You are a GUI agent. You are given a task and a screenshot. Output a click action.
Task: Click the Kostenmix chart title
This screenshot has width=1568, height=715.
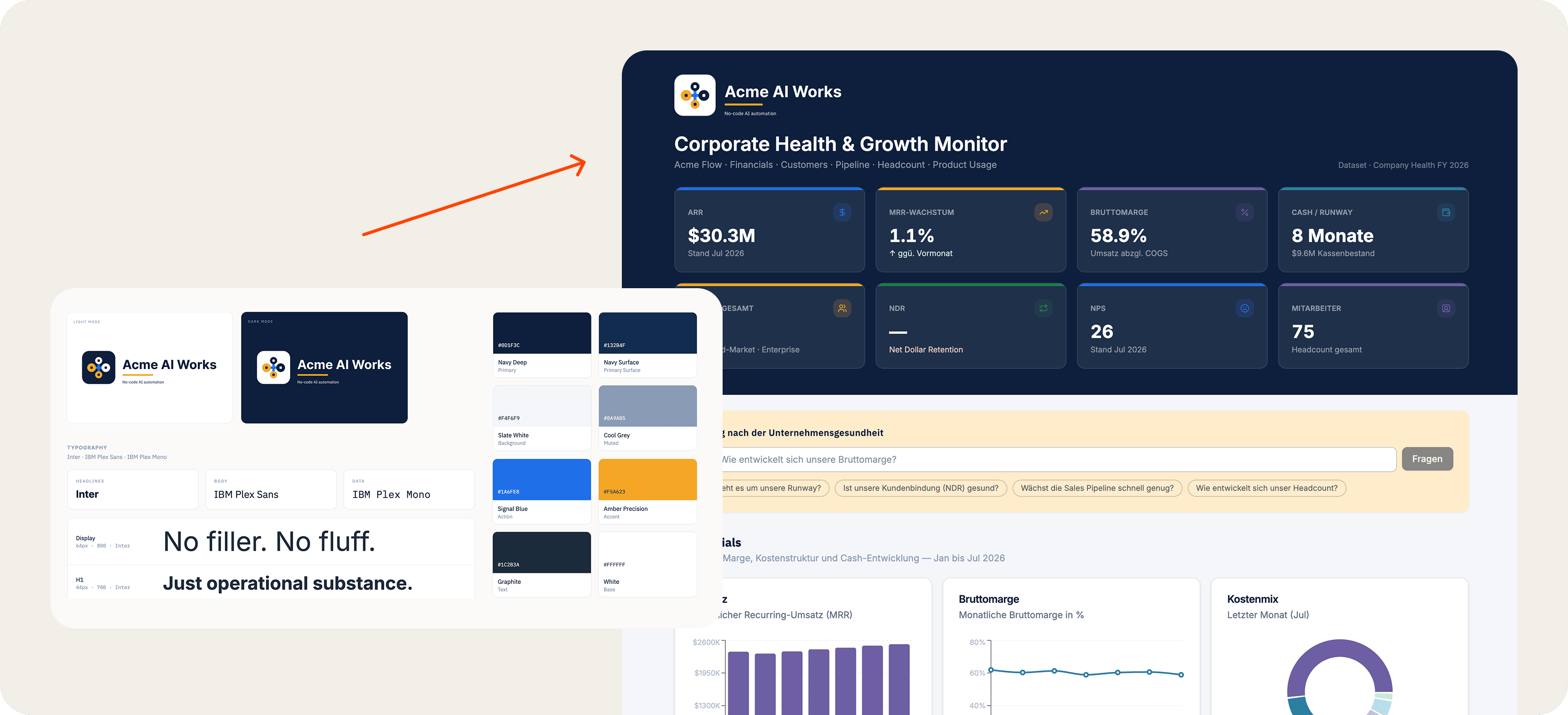(1253, 598)
